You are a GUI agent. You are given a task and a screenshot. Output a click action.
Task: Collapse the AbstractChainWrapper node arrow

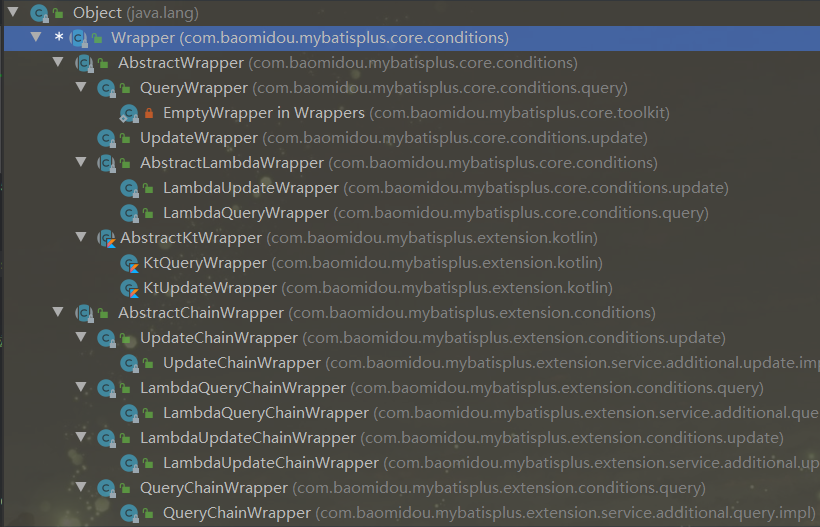58,312
